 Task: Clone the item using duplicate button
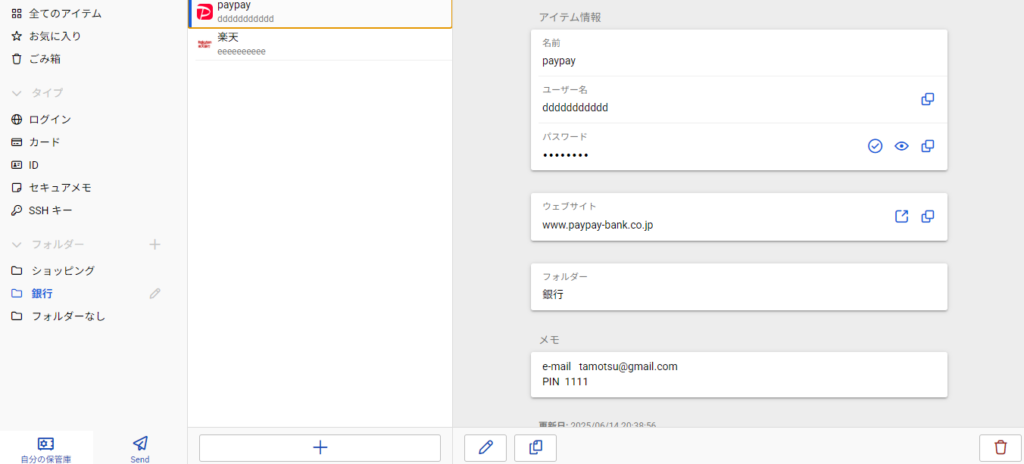click(x=536, y=448)
